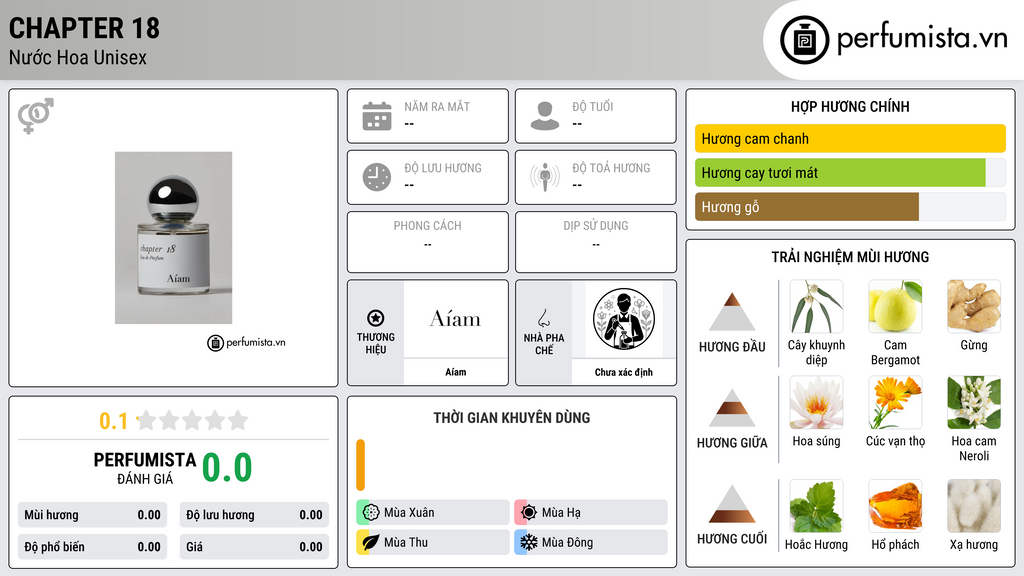Click the Xạ hương musk image
1024x576 pixels.
[x=974, y=506]
